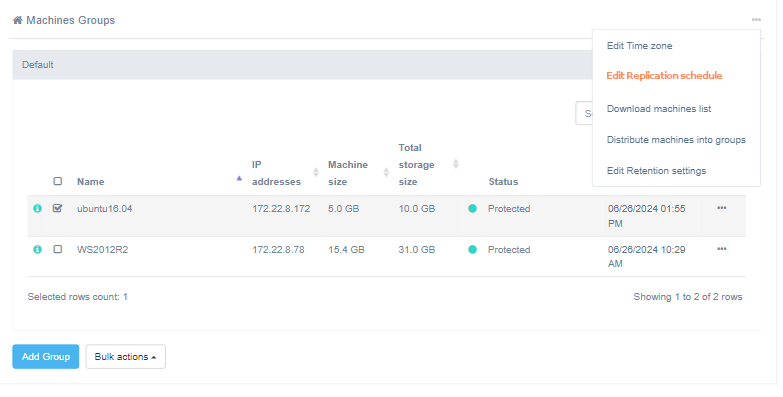Click Showing 1 to 2 of 2 rows
This screenshot has height=397, width=783.
coord(688,297)
